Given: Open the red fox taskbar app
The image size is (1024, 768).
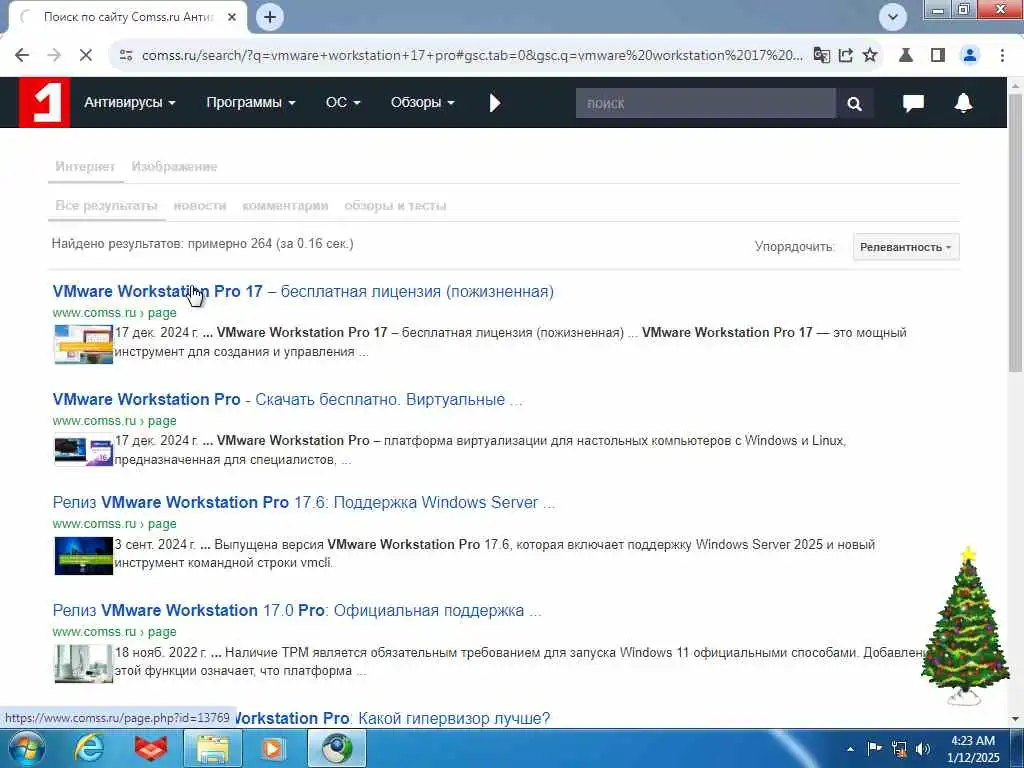Looking at the screenshot, I should [150, 748].
